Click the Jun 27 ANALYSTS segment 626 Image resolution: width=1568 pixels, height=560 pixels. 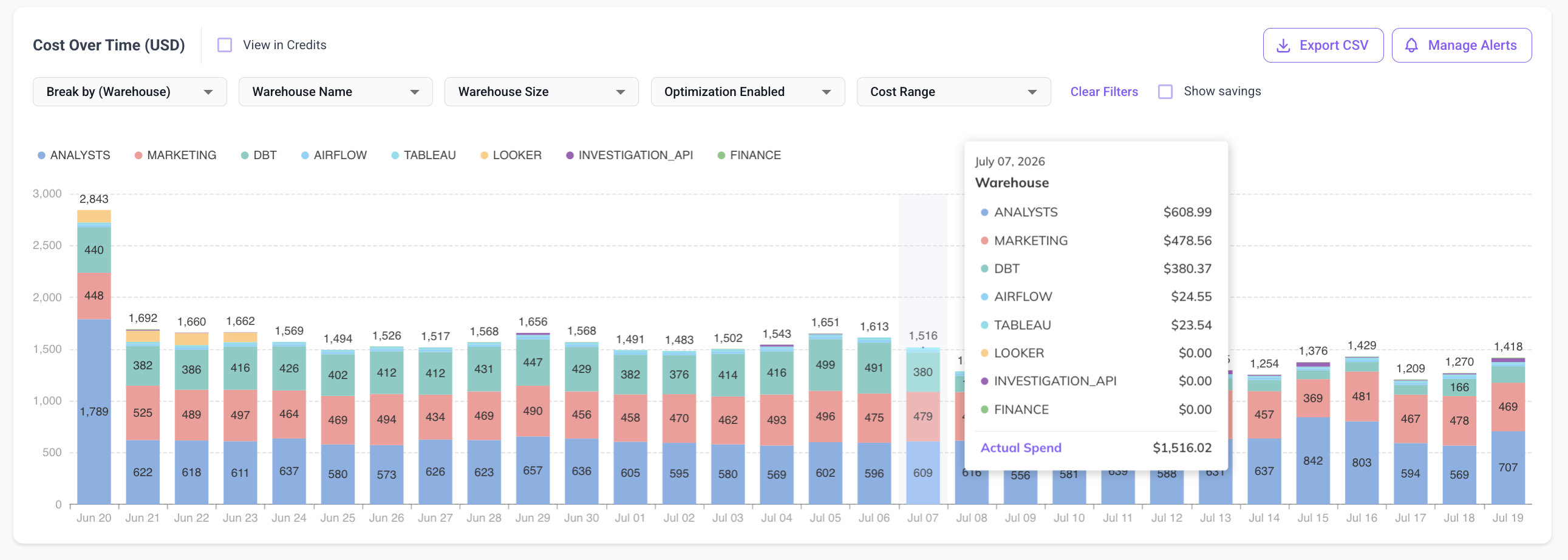(x=435, y=472)
